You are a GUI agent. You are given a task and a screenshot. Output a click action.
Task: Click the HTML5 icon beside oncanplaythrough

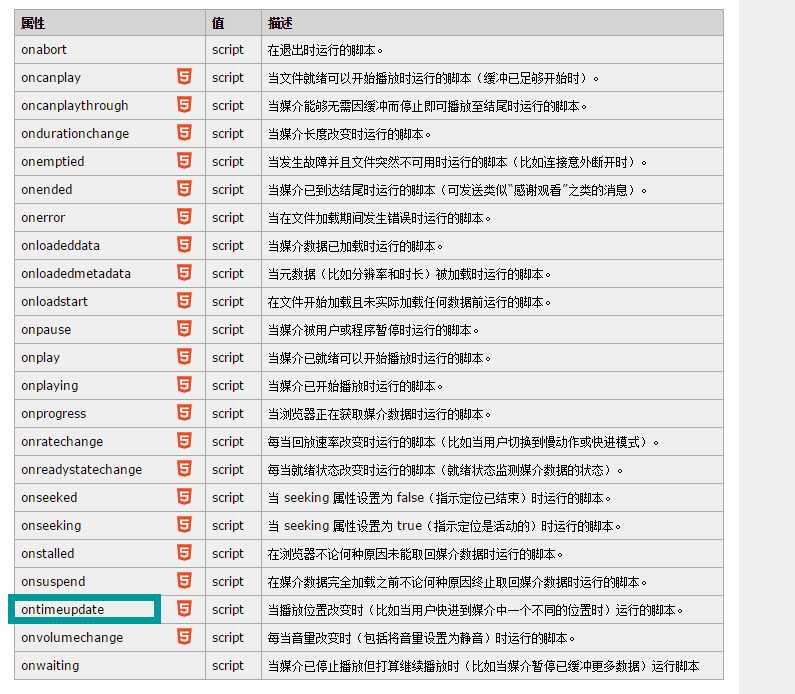pyautogui.click(x=185, y=105)
